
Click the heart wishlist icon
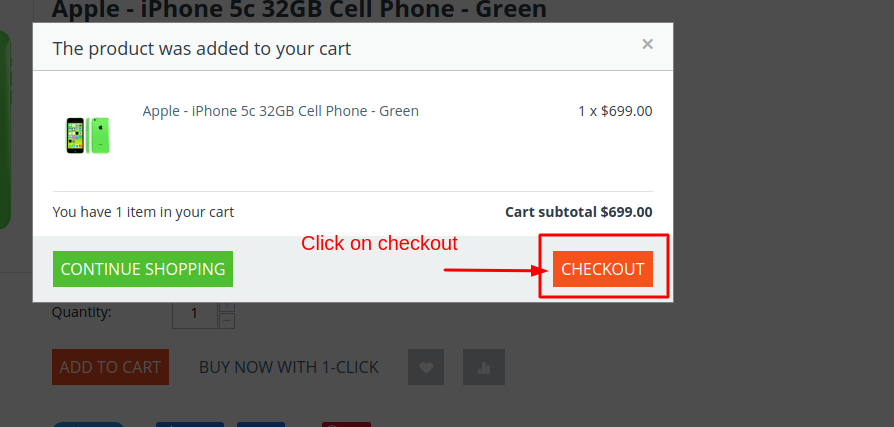(425, 367)
